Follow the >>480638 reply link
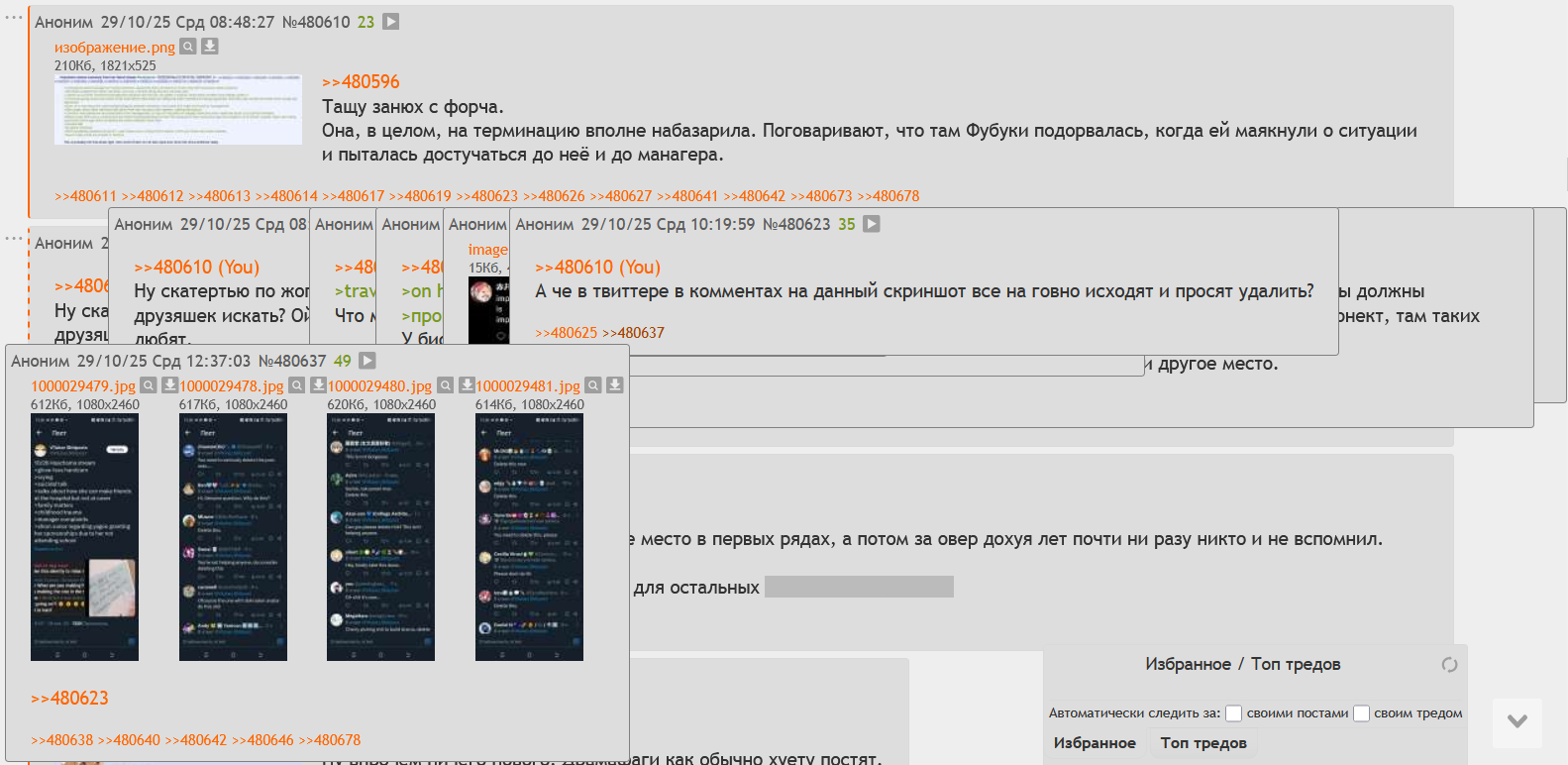Viewport: 1568px width, 765px height. tap(61, 740)
